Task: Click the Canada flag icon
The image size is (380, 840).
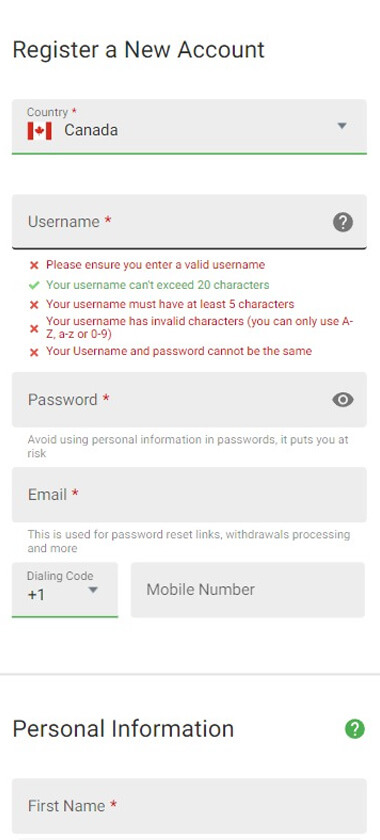Action: 40,131
